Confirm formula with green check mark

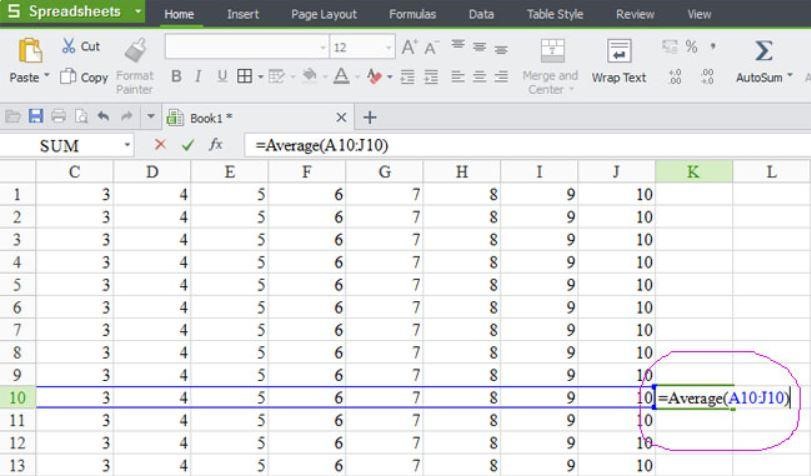pos(187,145)
